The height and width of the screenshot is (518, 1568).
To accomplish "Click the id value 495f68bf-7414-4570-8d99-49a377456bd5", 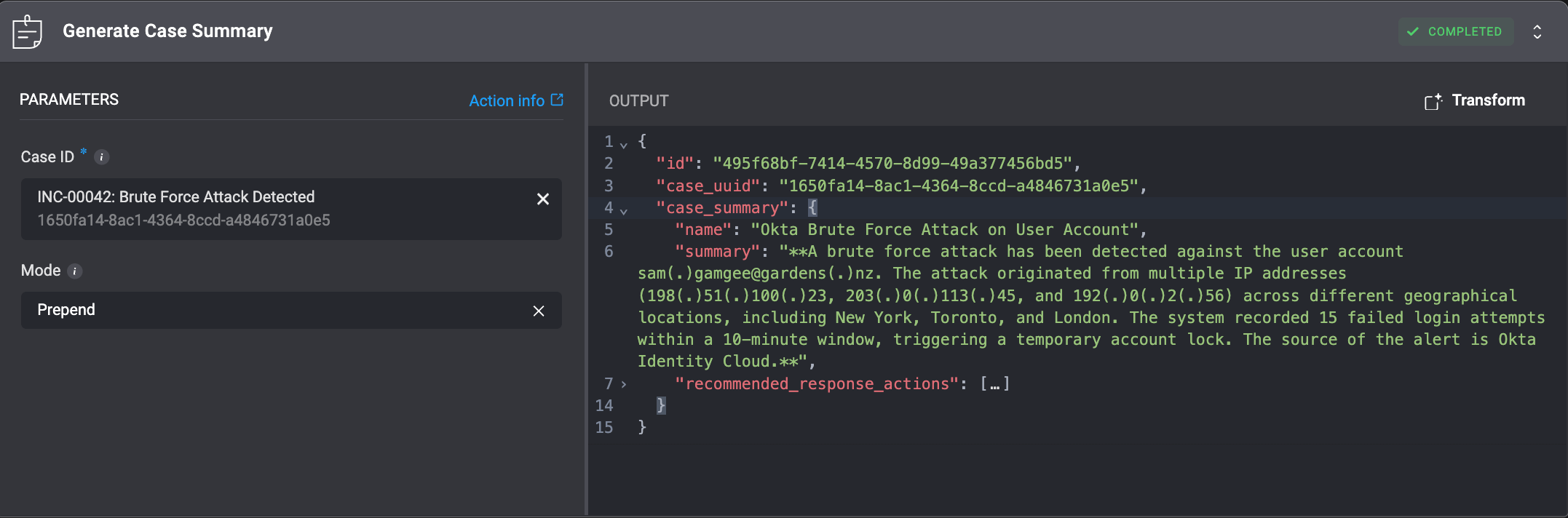I will click(x=892, y=164).
